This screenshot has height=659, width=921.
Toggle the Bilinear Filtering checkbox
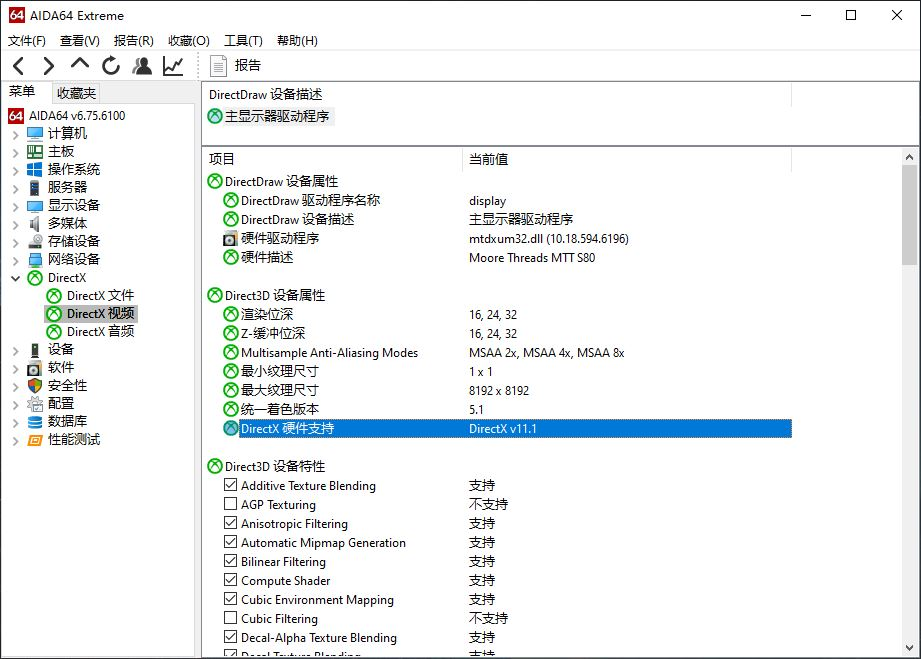click(x=230, y=561)
